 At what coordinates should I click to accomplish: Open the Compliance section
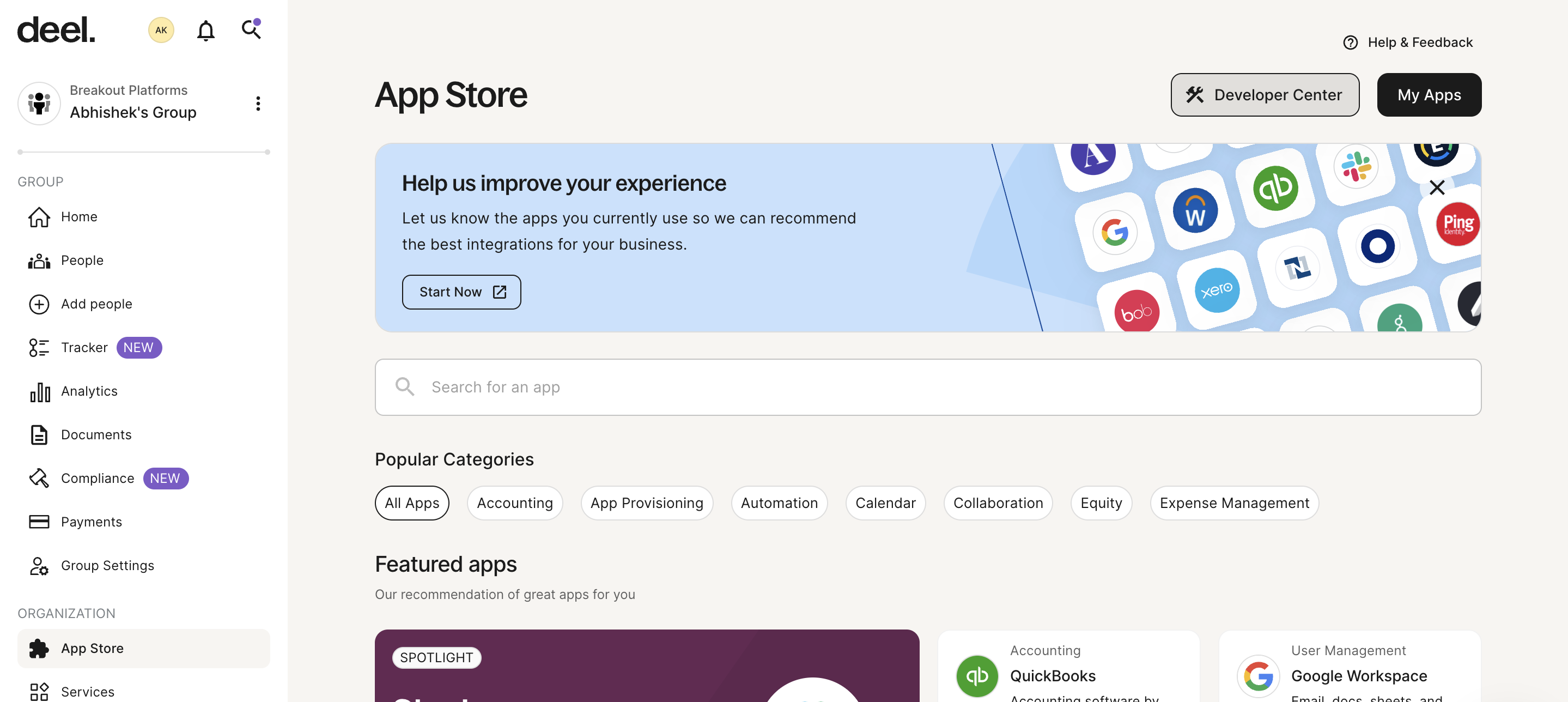98,478
